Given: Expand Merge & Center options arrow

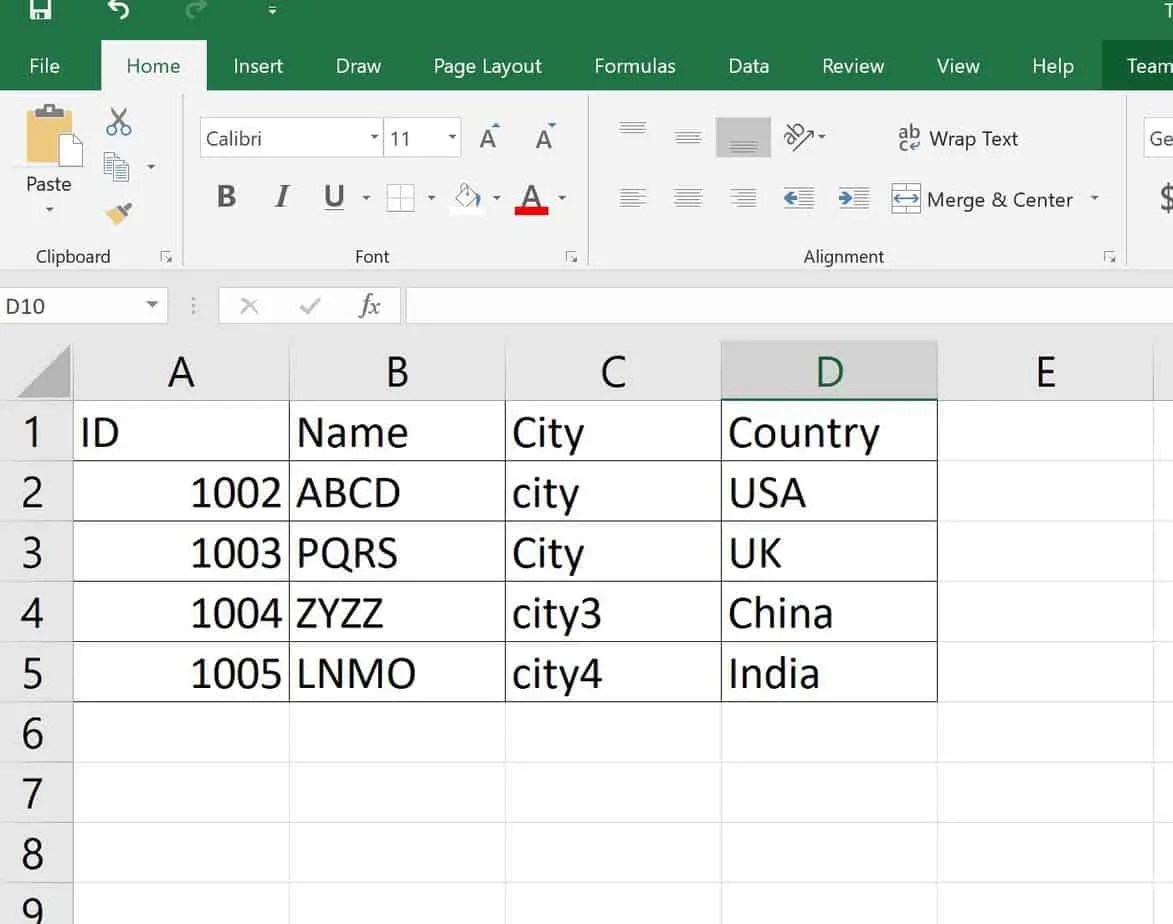Looking at the screenshot, I should (1094, 198).
